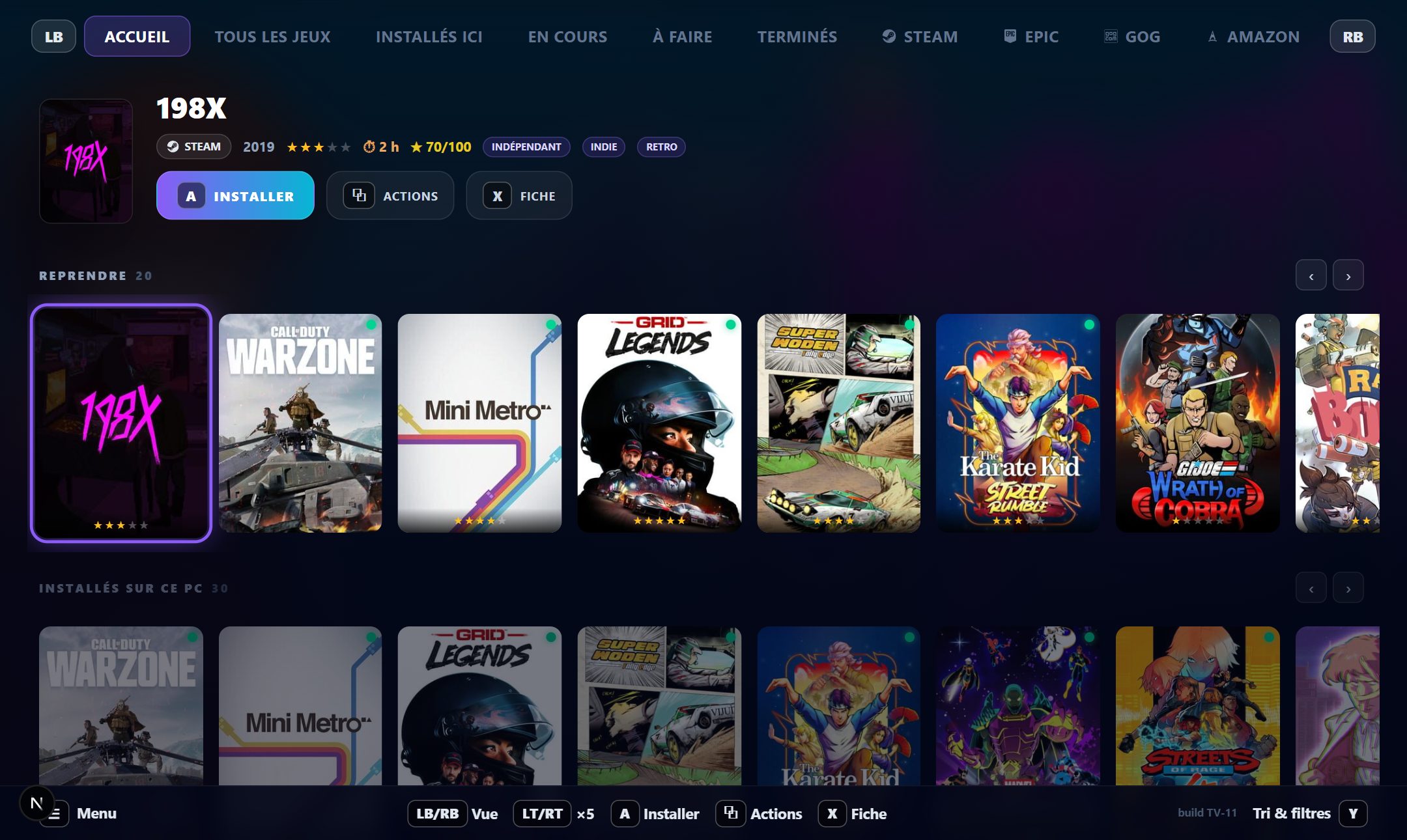Click the LB shoulder button icon
The width and height of the screenshot is (1407, 840).
click(x=53, y=36)
